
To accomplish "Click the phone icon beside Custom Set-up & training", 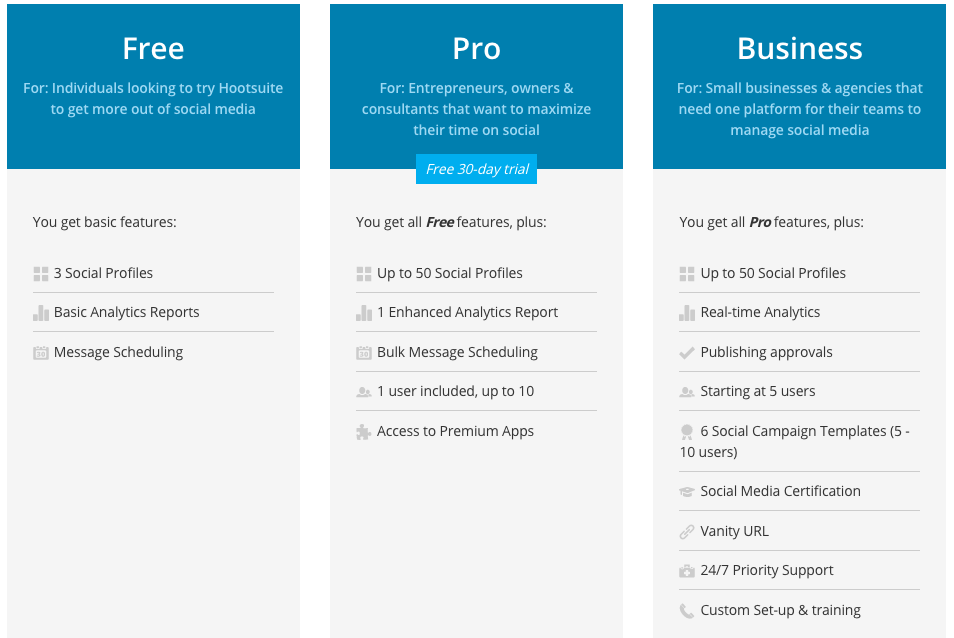I will point(687,610).
